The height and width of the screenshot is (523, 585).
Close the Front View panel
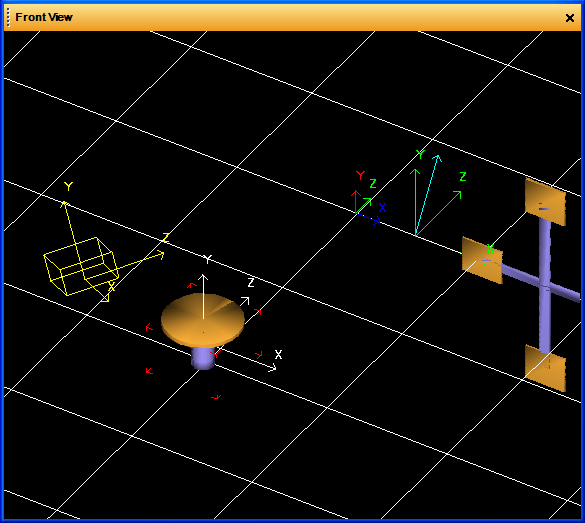[569, 18]
